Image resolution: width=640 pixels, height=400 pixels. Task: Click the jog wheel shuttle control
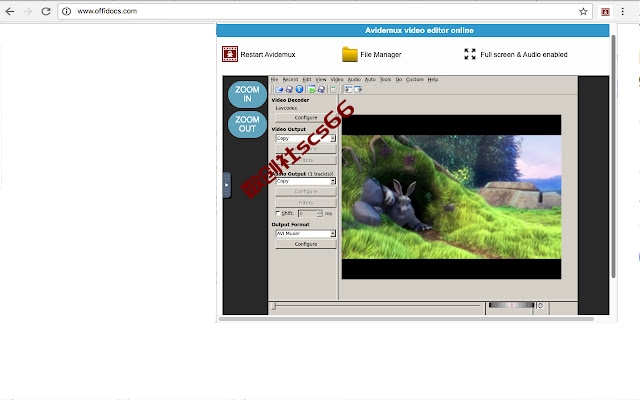pos(511,305)
